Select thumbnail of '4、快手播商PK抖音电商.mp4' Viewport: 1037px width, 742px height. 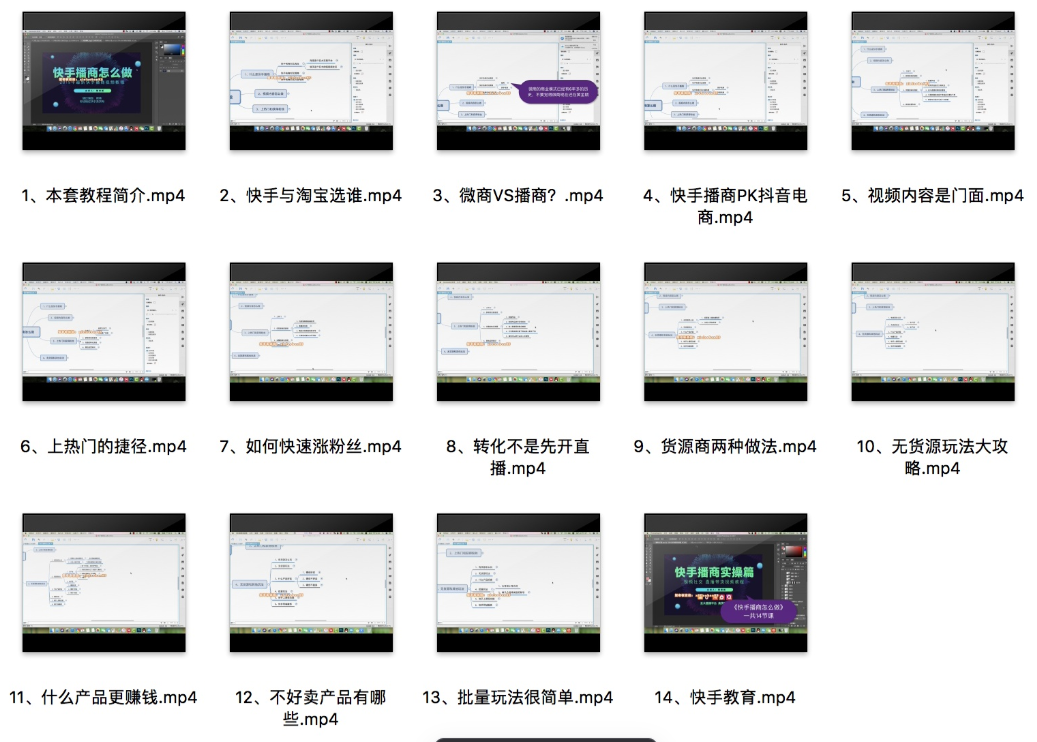pyautogui.click(x=725, y=81)
